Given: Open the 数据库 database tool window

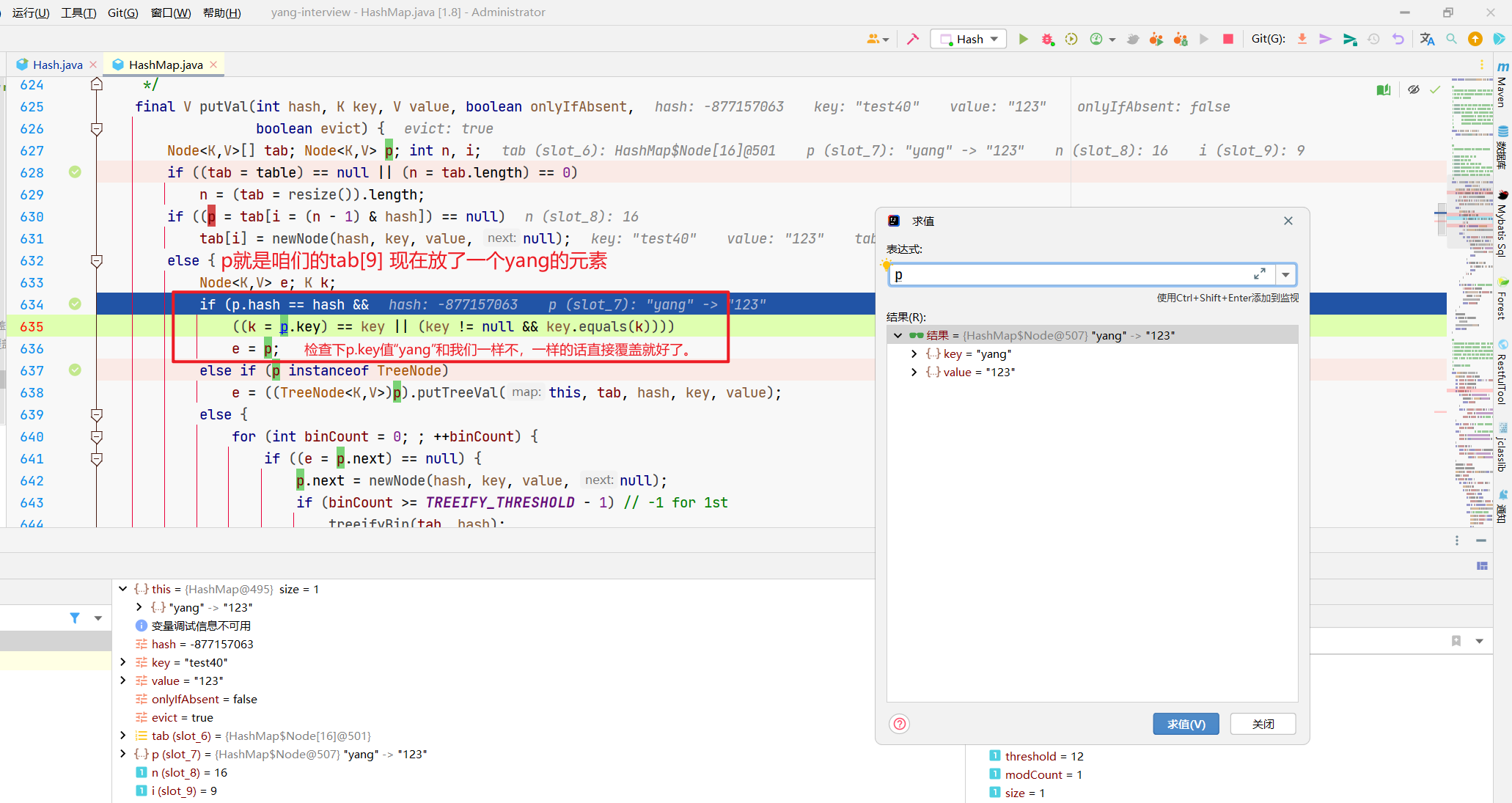Looking at the screenshot, I should click(x=1502, y=148).
